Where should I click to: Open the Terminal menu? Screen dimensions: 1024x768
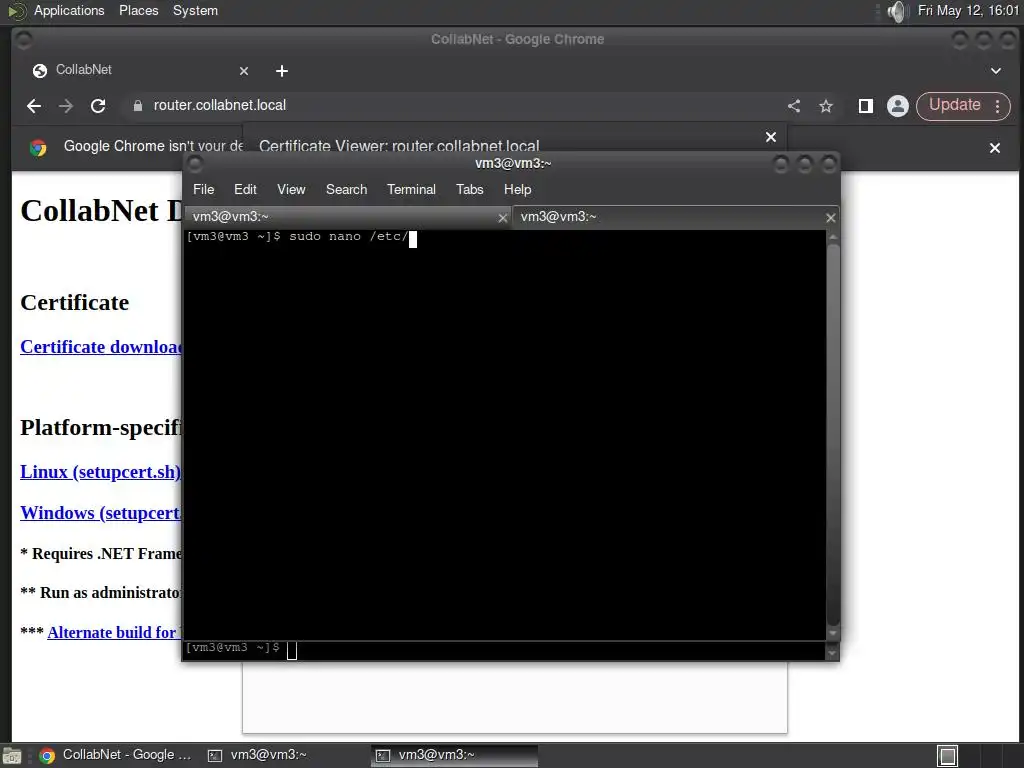click(411, 189)
